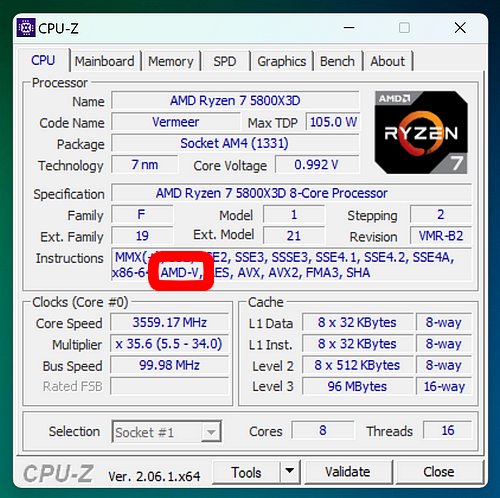Select the SPD tab
Image resolution: width=500 pixels, height=498 pixels.
coord(225,61)
